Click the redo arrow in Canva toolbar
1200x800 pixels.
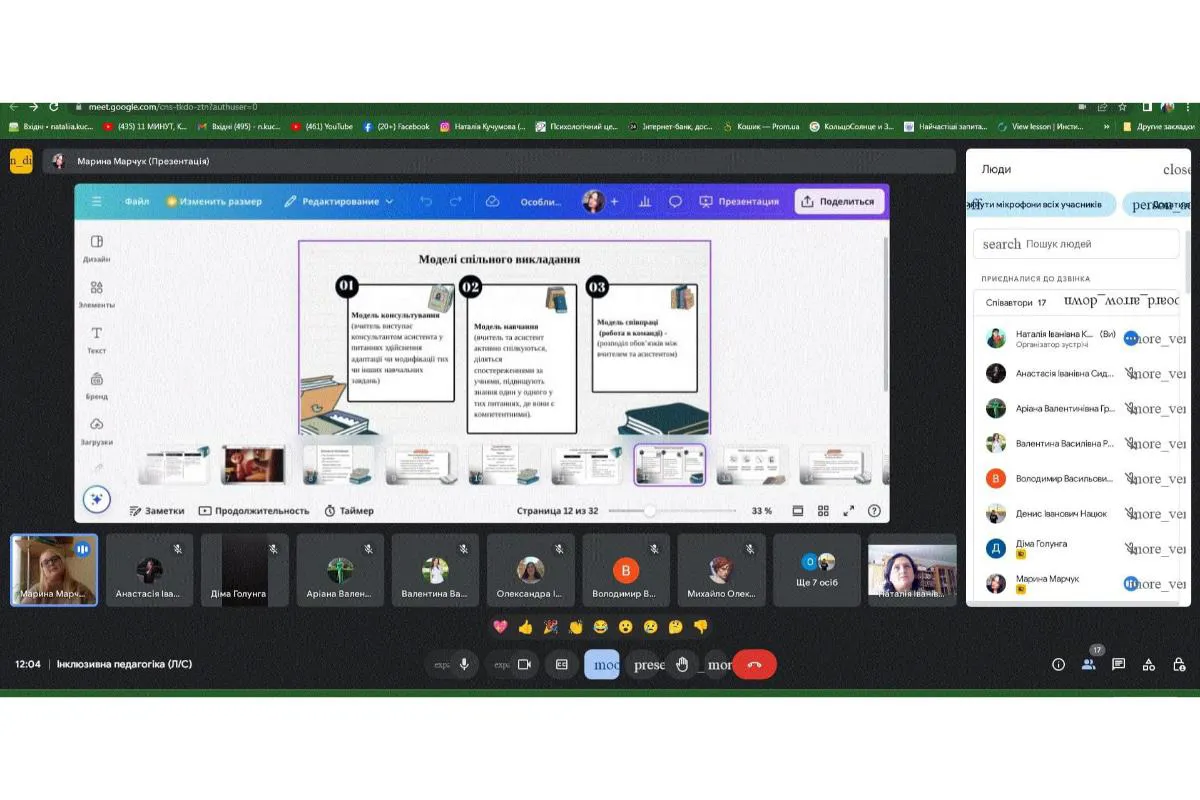455,201
